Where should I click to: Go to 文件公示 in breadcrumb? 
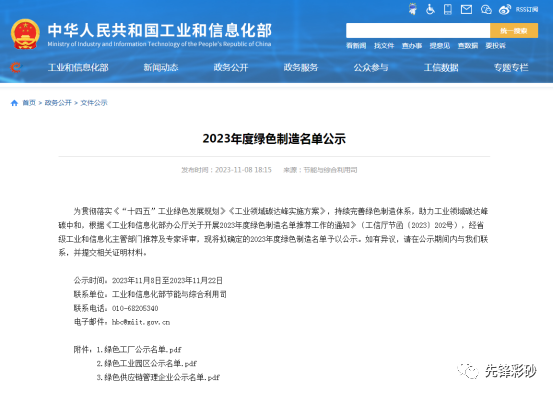pos(94,103)
